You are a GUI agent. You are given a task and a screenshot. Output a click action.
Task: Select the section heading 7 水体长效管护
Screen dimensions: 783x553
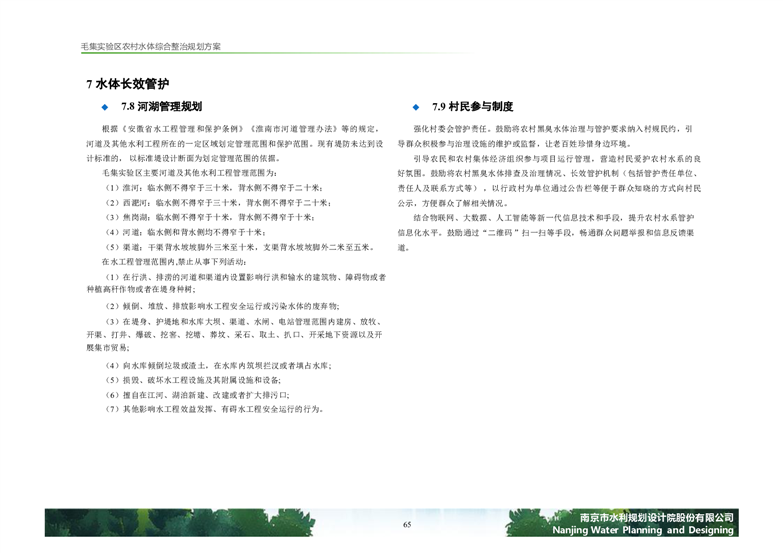[127, 83]
